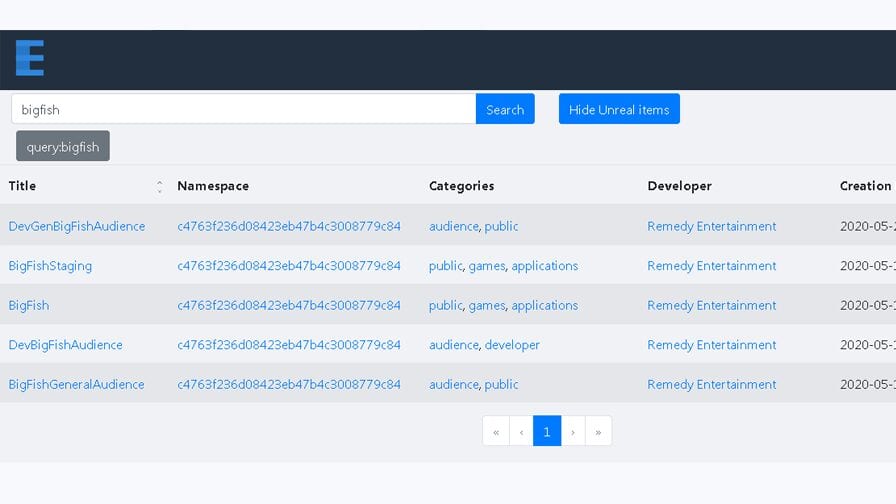Click the Search button
The height and width of the screenshot is (504, 896).
tap(505, 109)
